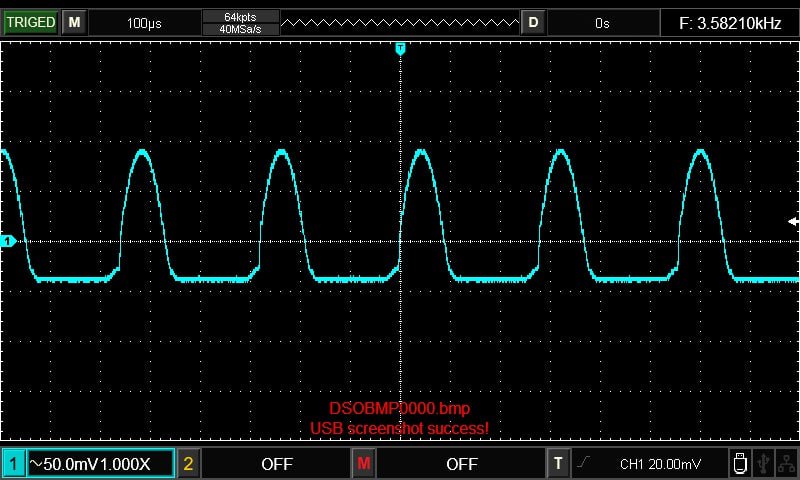
Task: Click the trigger level arrow on the right edge
Action: [793, 221]
